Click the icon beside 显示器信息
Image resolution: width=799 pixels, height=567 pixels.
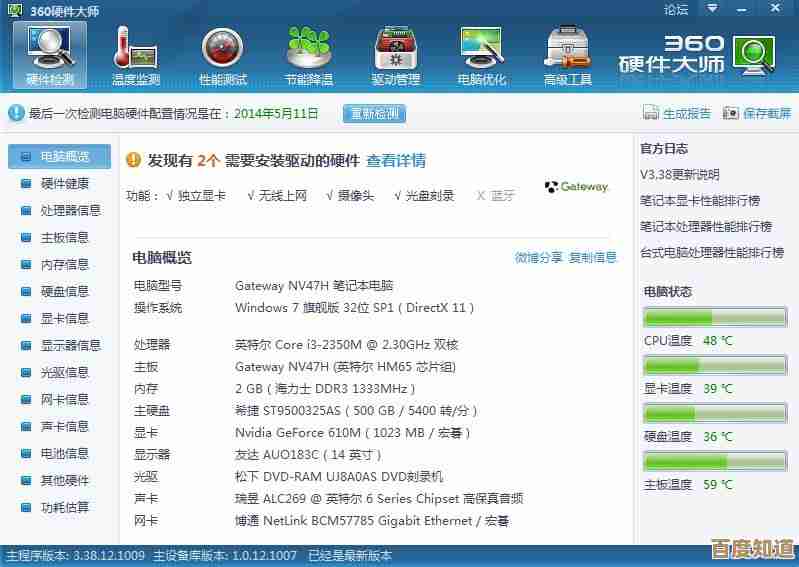(x=25, y=345)
